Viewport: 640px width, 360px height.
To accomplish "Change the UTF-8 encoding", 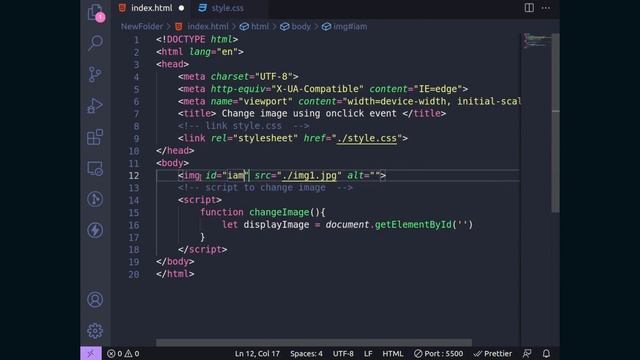I will 343,353.
